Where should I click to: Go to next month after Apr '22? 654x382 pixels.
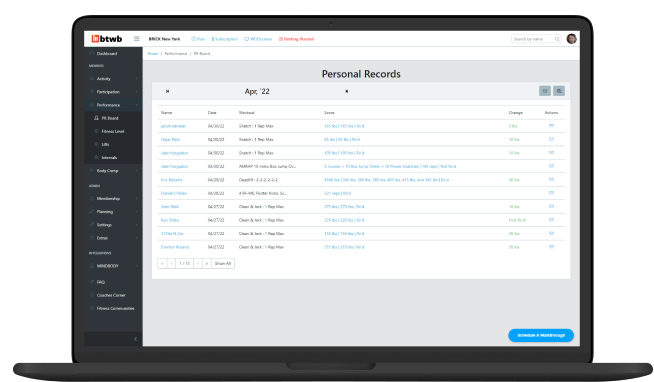[347, 91]
